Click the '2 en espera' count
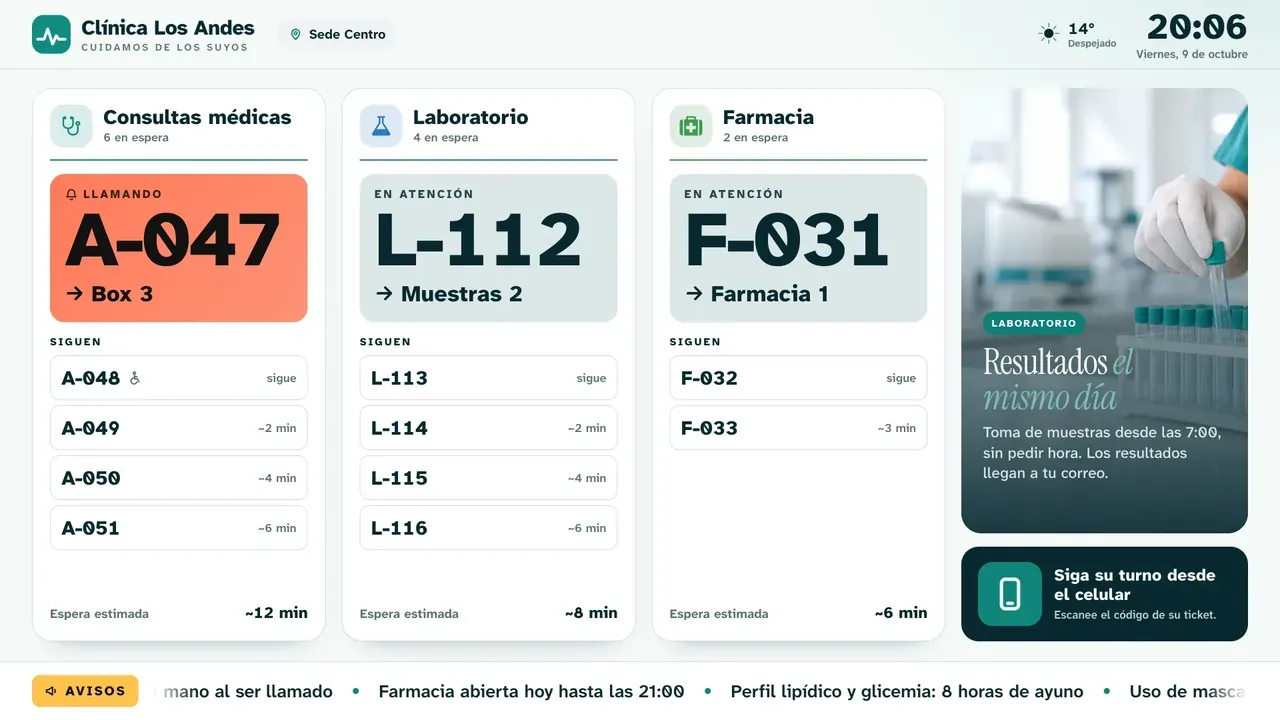 click(x=756, y=138)
